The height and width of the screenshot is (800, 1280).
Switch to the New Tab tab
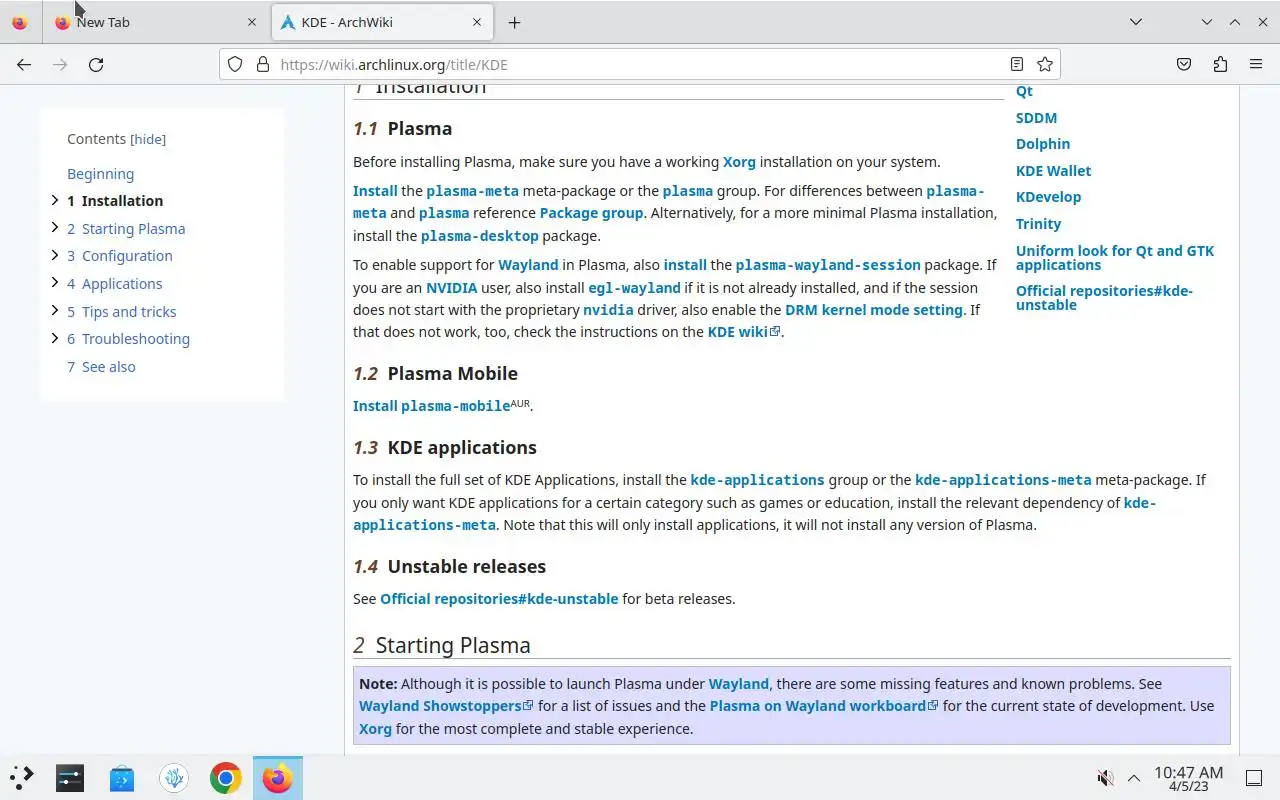(x=156, y=22)
